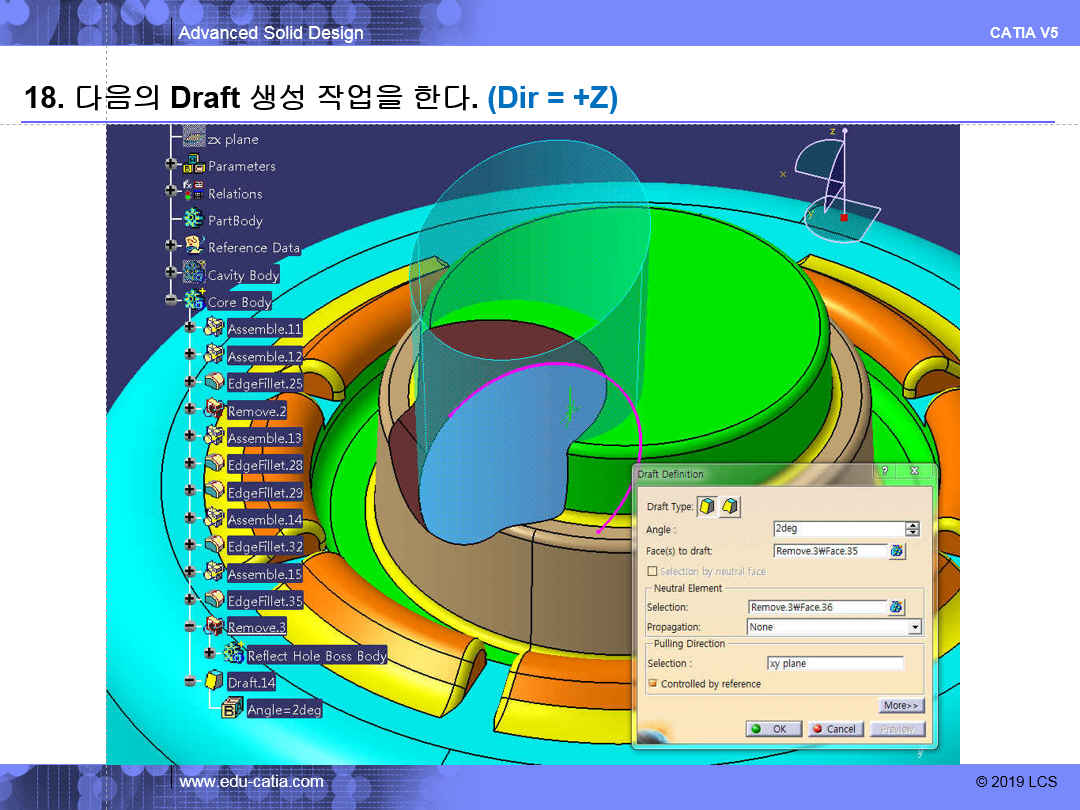Screen dimensions: 1080x810
Task: Expand the Reflect Hole Boss Body node
Action: 209,654
